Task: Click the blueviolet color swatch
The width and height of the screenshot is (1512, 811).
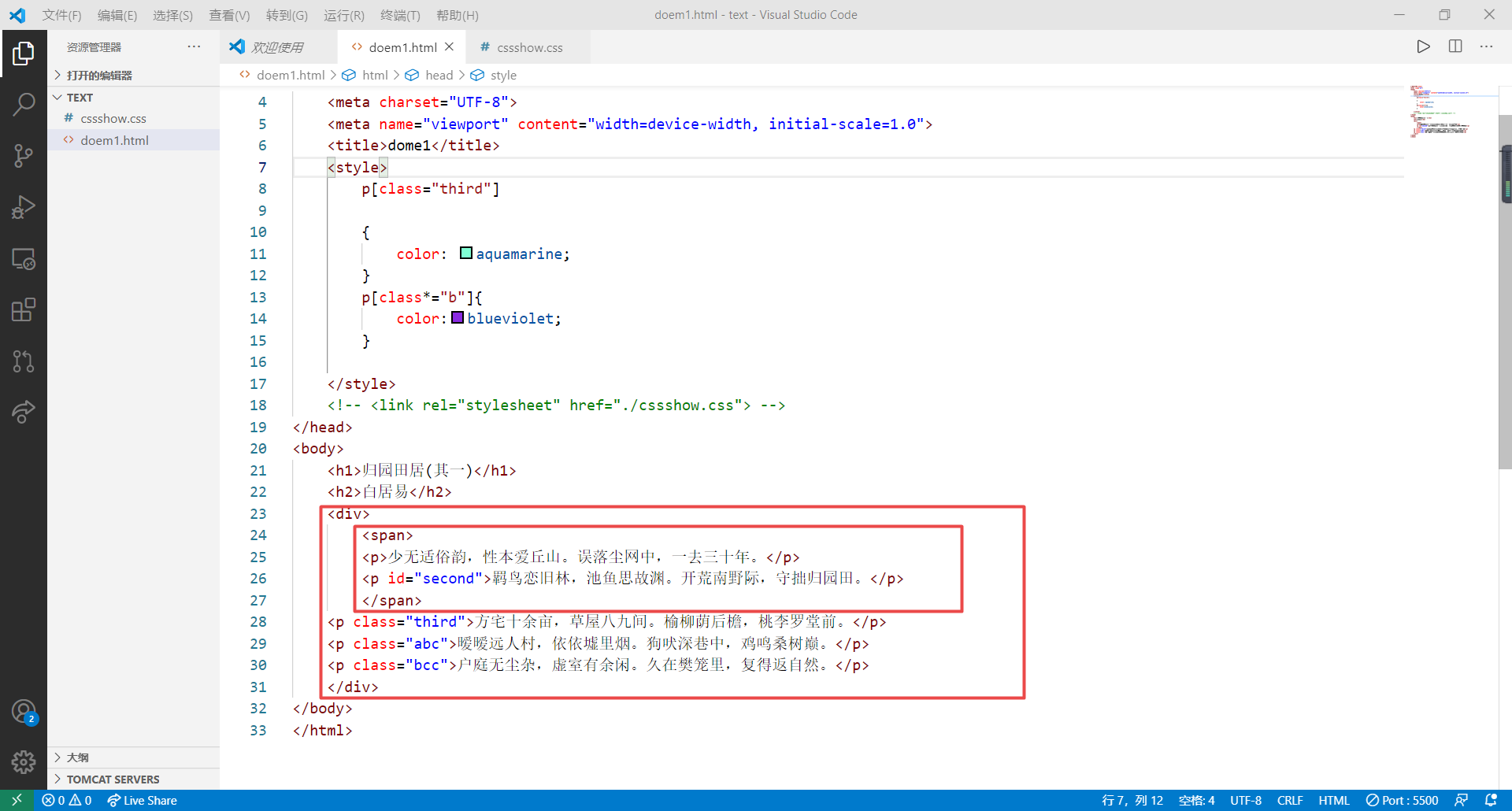Action: 458,317
